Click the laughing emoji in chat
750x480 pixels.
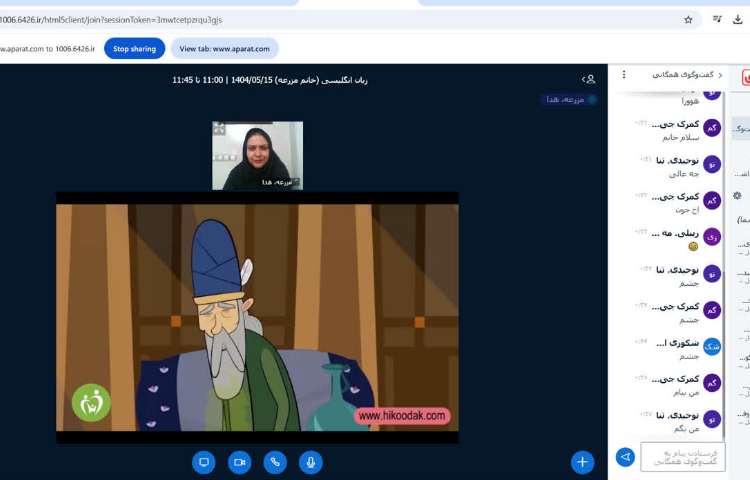(x=693, y=246)
